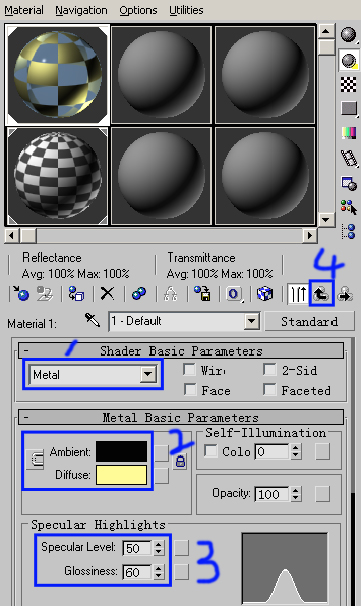The height and width of the screenshot is (606, 361).
Task: Toggle Show Map in Viewport cube icon
Action: [265, 294]
